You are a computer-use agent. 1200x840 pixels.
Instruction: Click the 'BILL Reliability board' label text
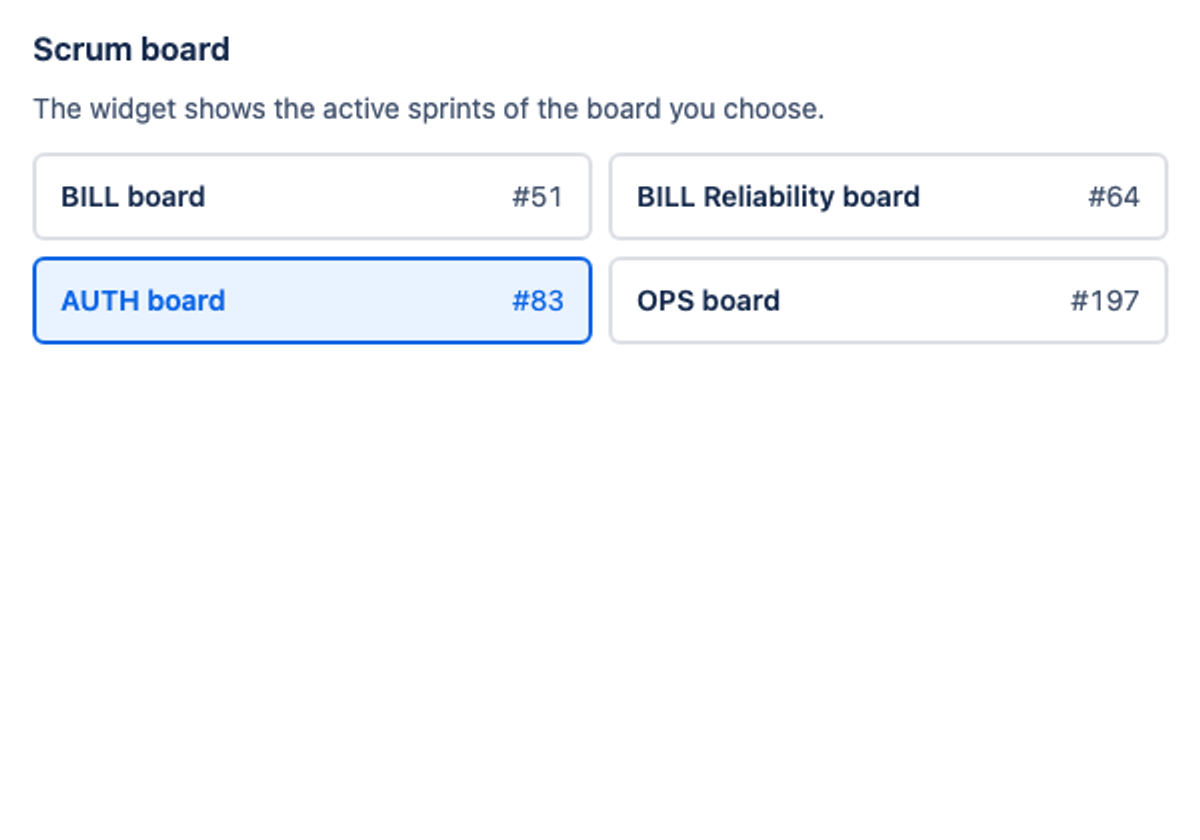point(778,197)
